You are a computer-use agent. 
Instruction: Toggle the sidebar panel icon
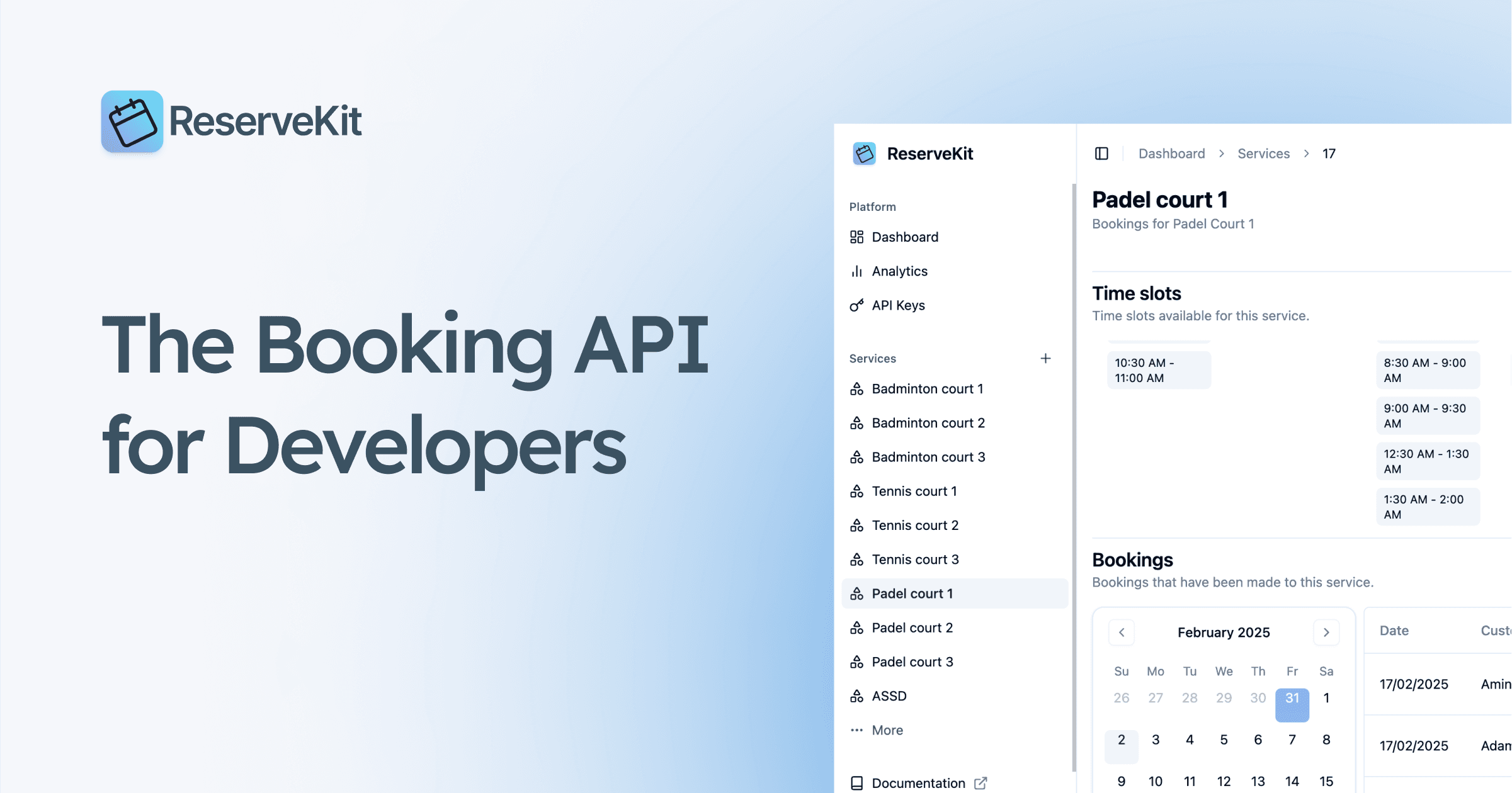(1101, 154)
